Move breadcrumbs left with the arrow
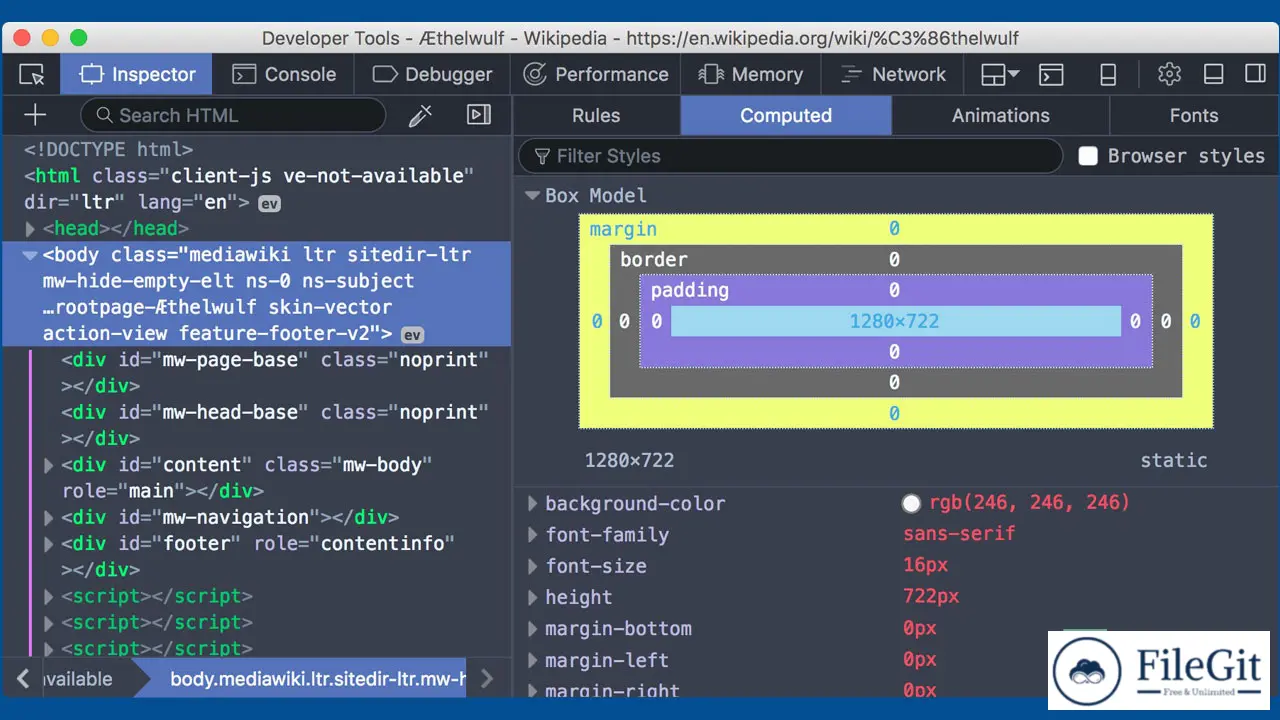 [x=23, y=679]
